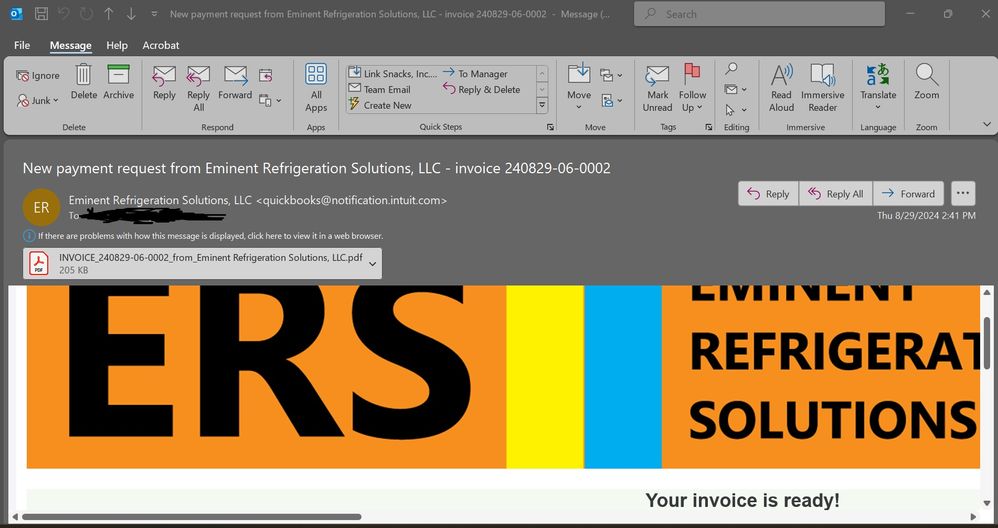Open All Apps
Image resolution: width=998 pixels, height=528 pixels.
click(316, 88)
